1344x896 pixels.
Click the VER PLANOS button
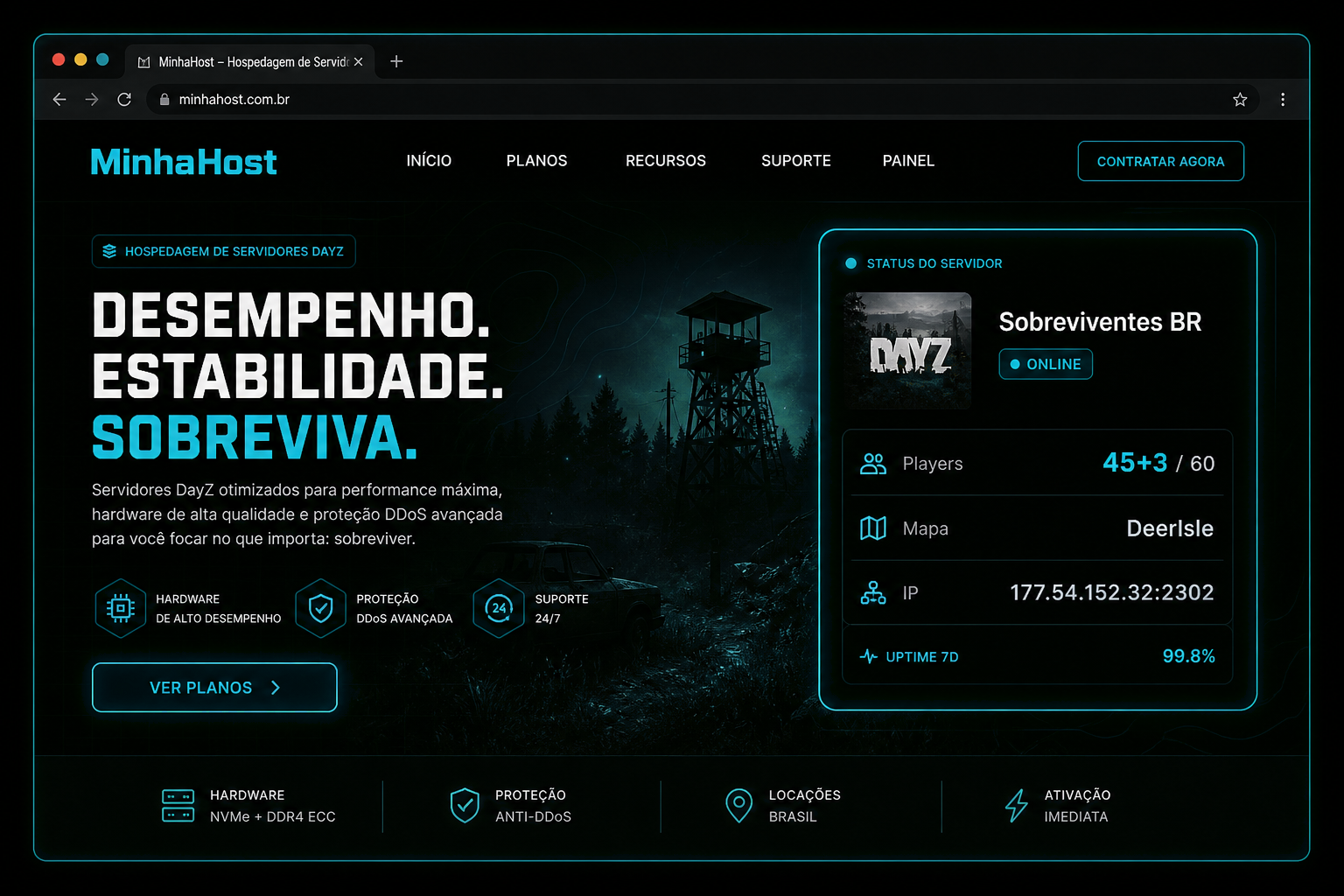click(x=214, y=688)
